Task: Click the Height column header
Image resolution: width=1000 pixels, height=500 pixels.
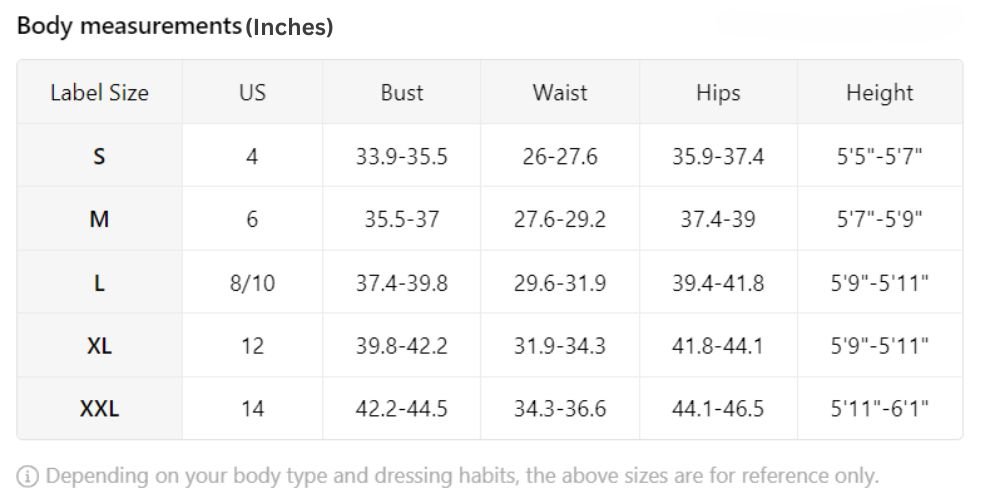Action: pos(879,93)
